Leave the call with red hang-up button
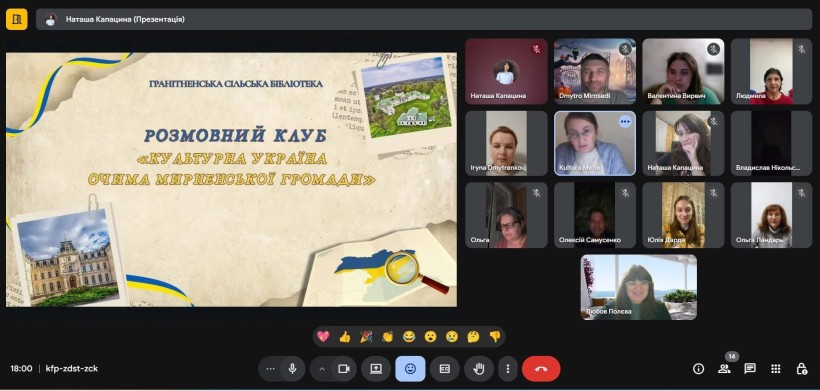 click(x=541, y=369)
